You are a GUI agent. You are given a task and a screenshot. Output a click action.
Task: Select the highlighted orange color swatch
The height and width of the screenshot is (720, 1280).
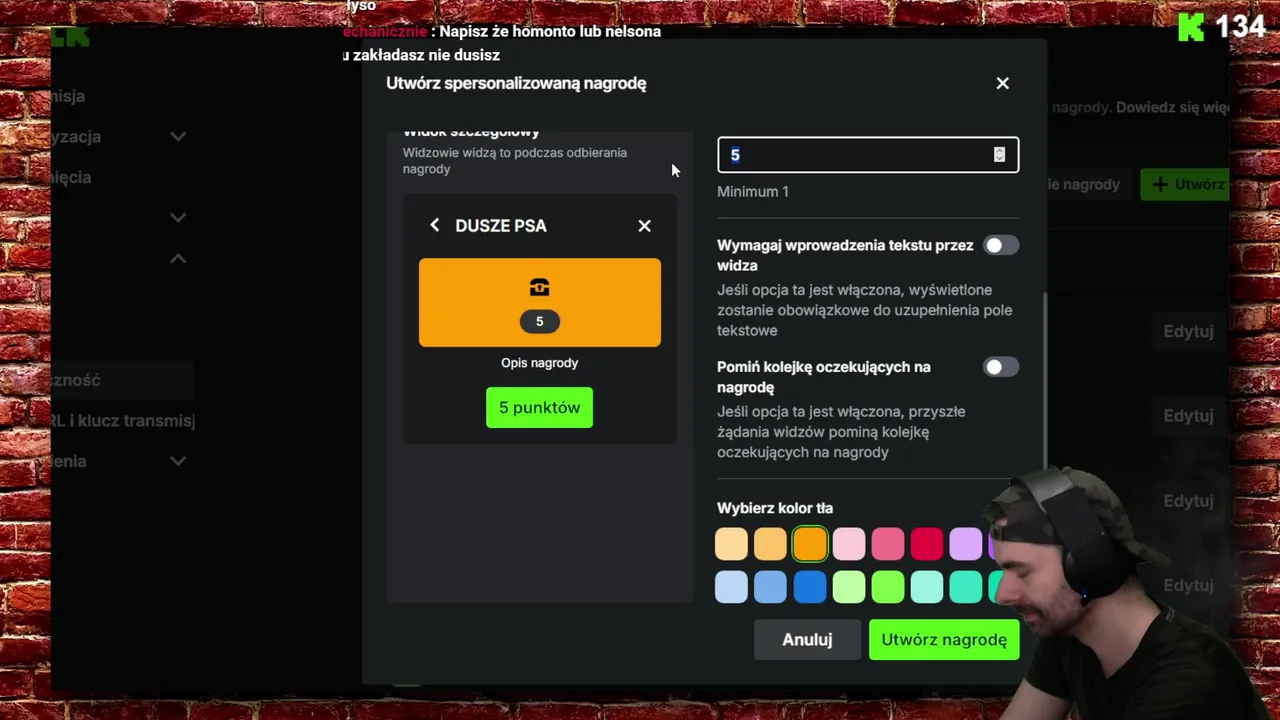(x=810, y=544)
